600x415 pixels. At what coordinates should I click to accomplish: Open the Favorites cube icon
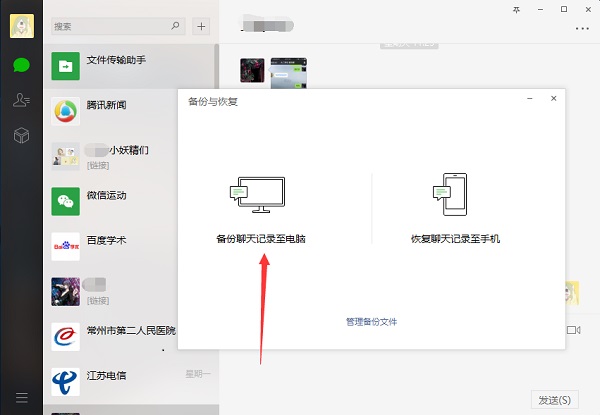click(21, 135)
